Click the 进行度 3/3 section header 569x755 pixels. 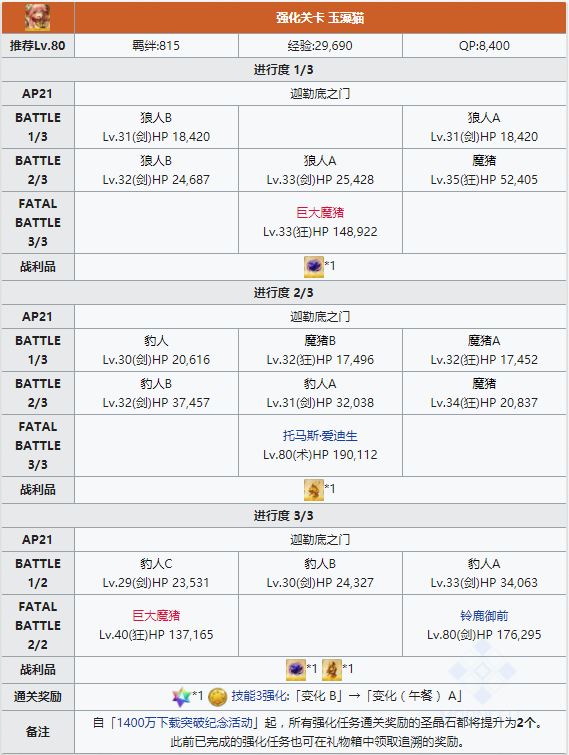tap(284, 516)
